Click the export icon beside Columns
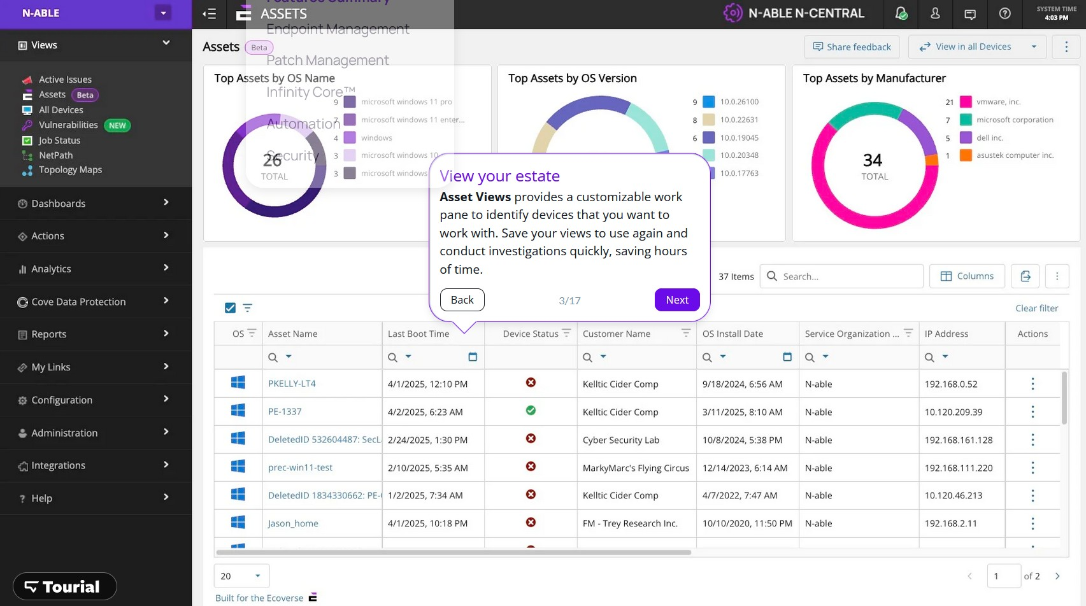The width and height of the screenshot is (1086, 606). (x=1025, y=276)
